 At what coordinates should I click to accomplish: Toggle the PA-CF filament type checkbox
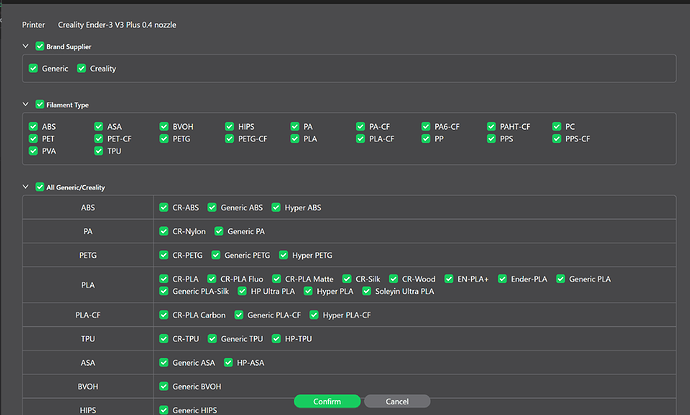(360, 127)
